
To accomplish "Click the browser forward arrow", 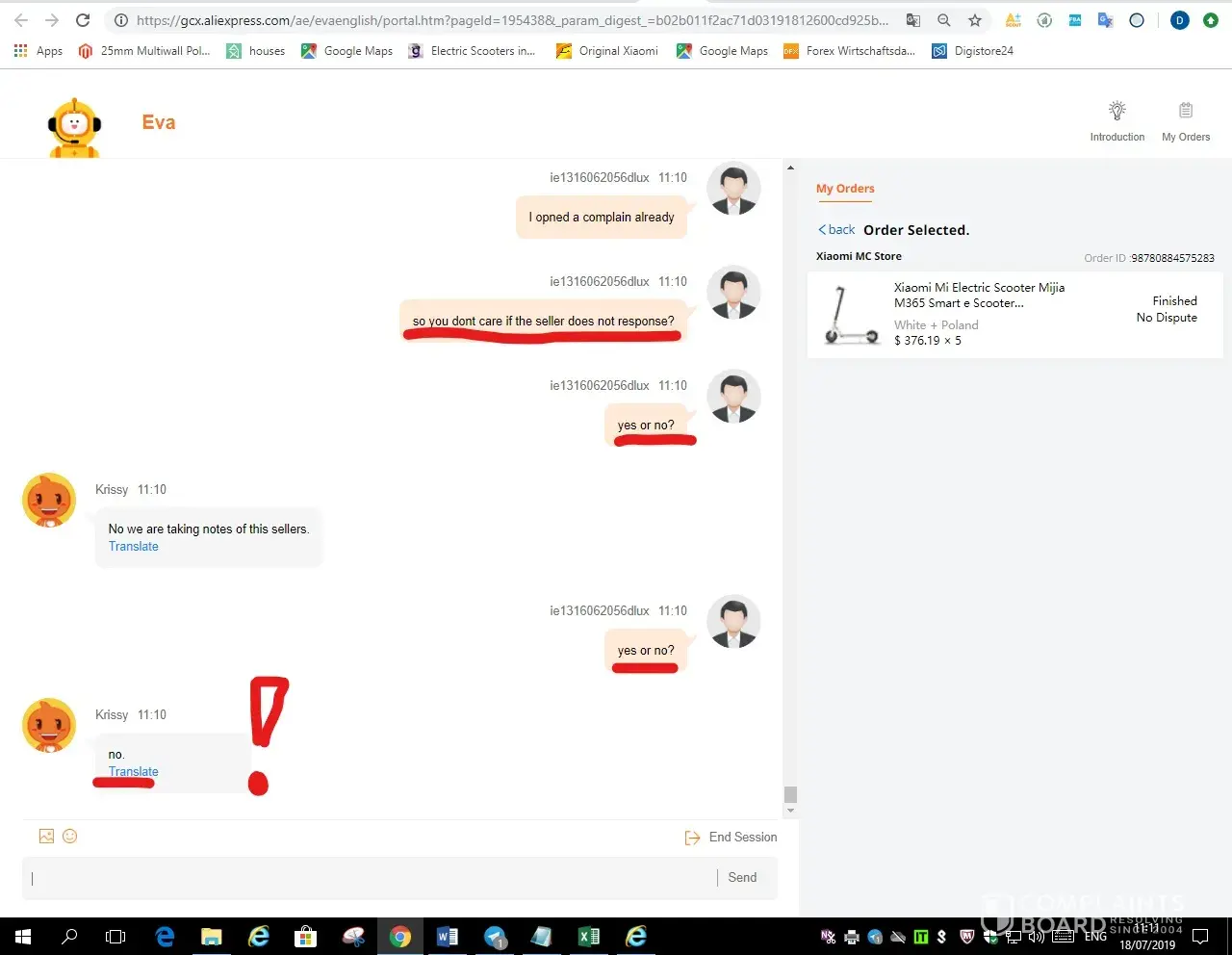I will click(52, 20).
